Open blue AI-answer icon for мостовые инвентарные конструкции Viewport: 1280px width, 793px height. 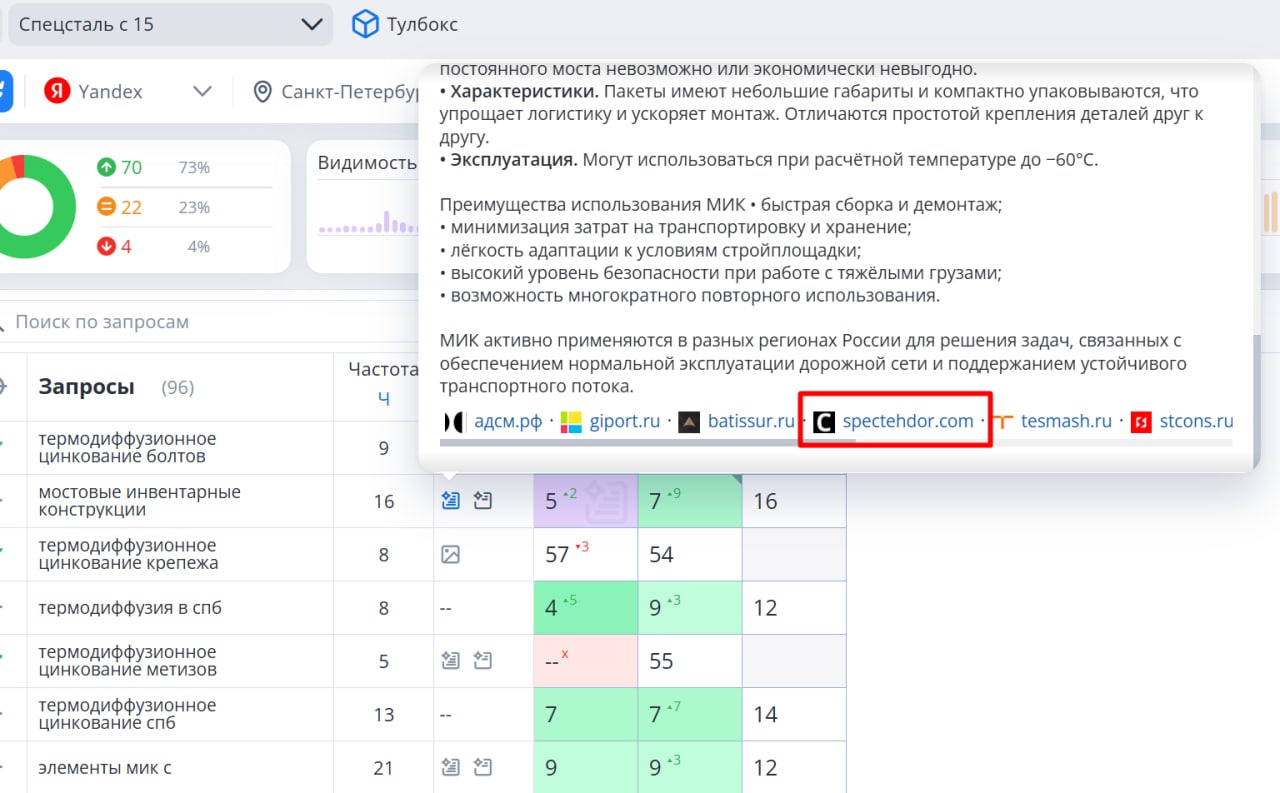pyautogui.click(x=450, y=501)
